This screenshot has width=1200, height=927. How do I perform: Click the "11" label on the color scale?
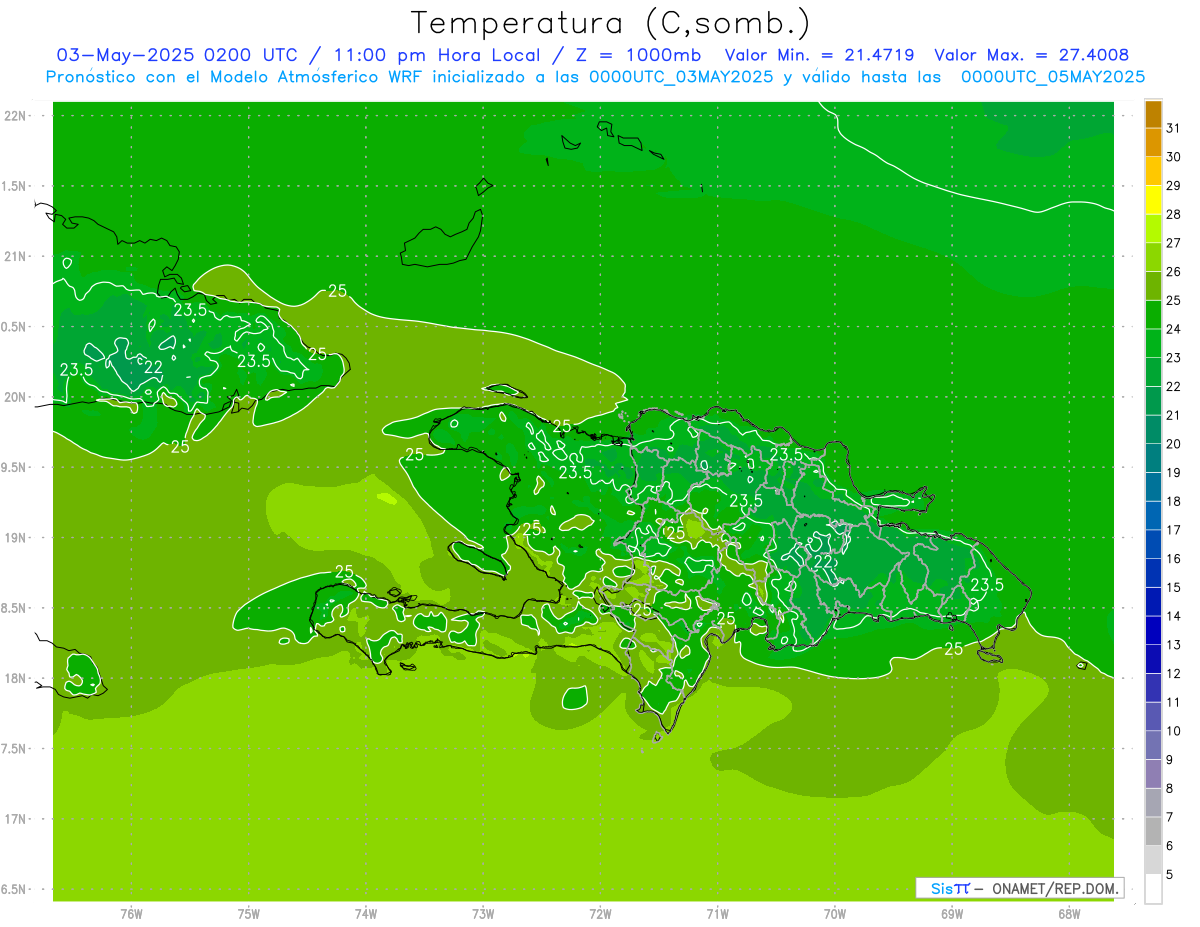click(1174, 702)
